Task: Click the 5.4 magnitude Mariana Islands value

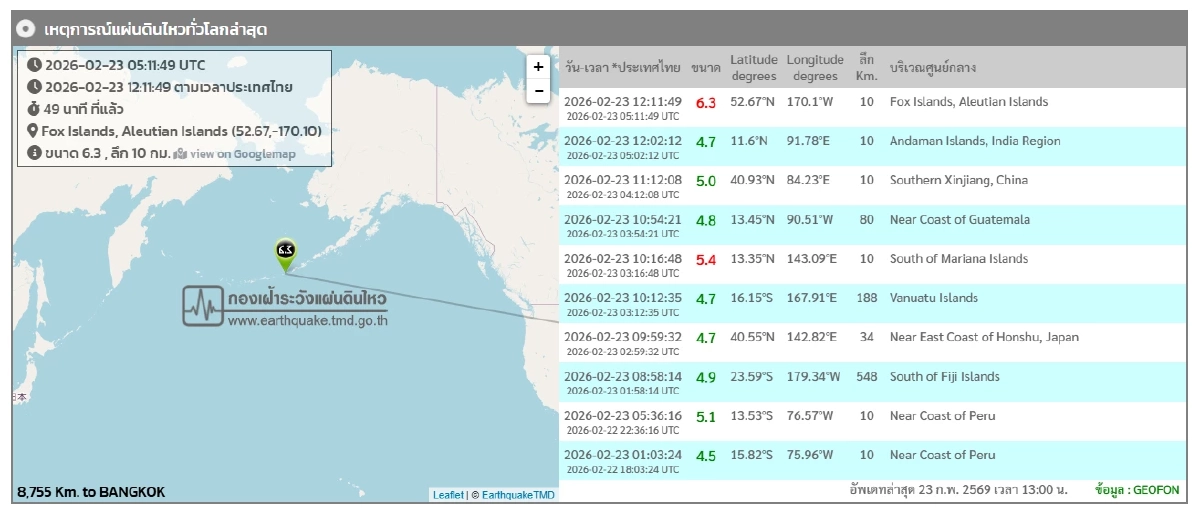Action: [705, 259]
